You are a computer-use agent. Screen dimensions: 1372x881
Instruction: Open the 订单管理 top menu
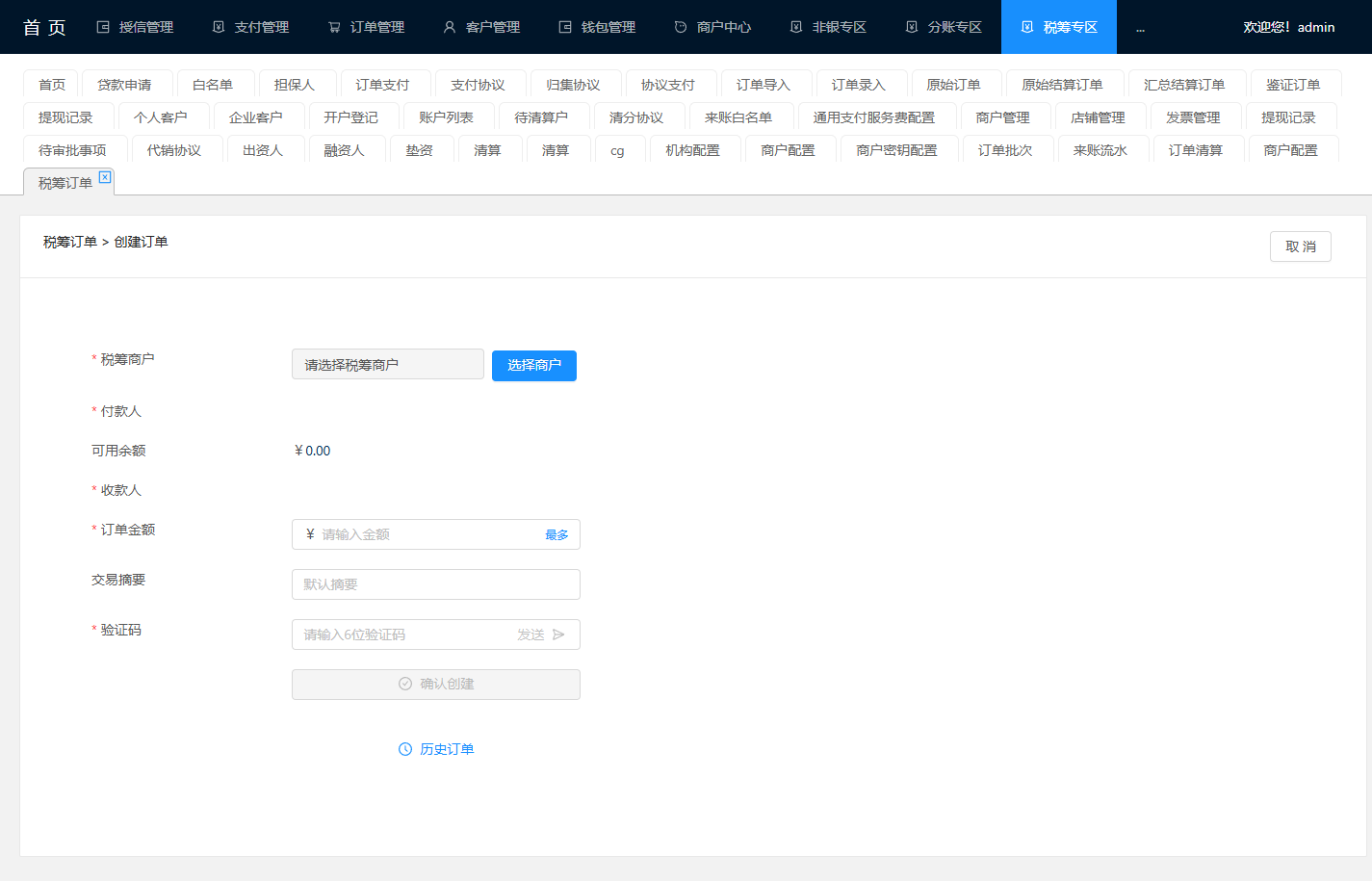pyautogui.click(x=366, y=27)
